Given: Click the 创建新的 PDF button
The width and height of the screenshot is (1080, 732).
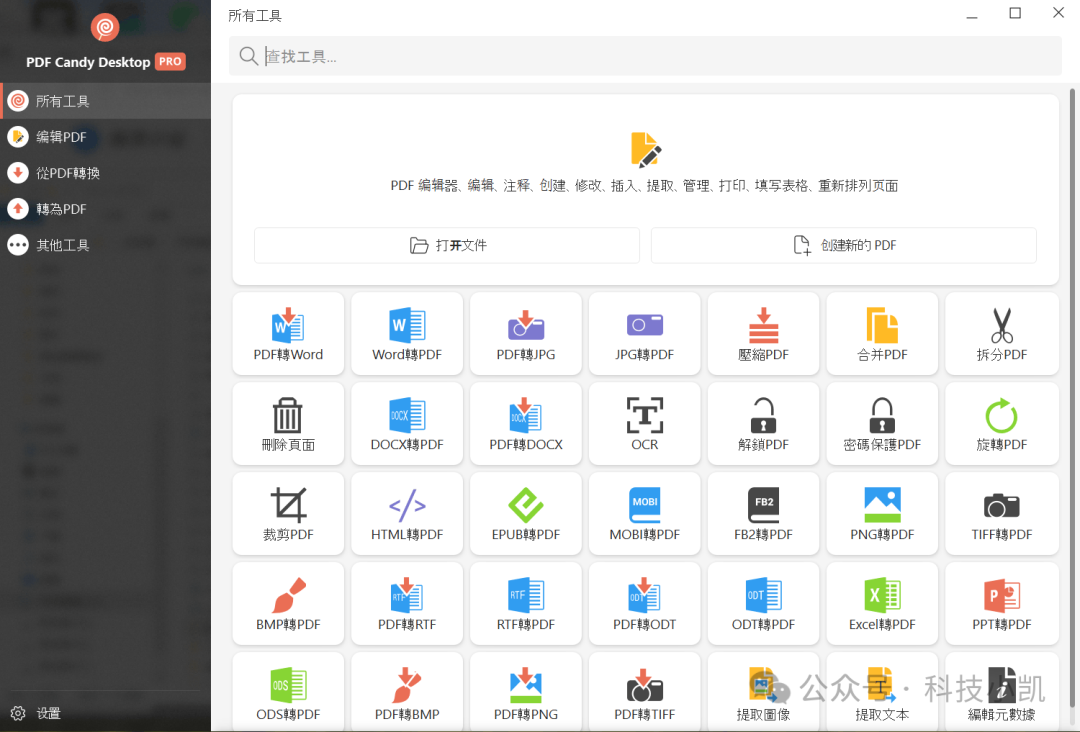Looking at the screenshot, I should point(844,245).
